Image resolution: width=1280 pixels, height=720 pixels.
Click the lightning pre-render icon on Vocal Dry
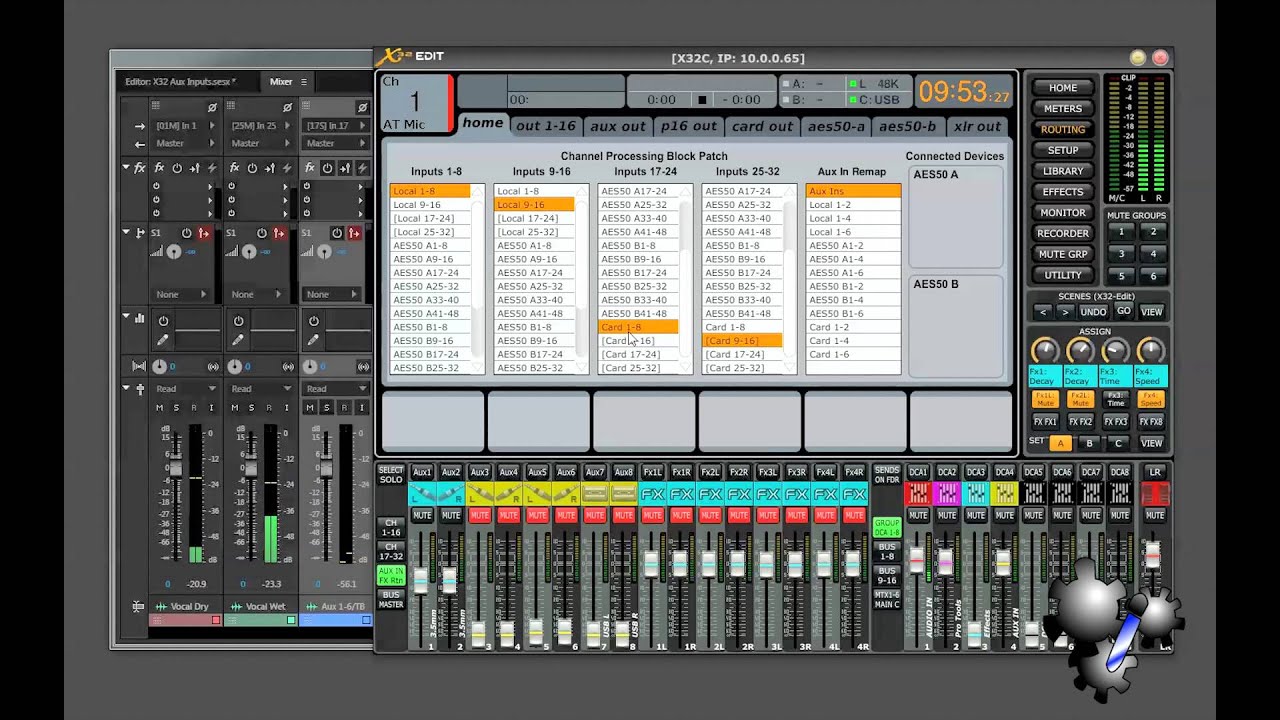point(212,168)
